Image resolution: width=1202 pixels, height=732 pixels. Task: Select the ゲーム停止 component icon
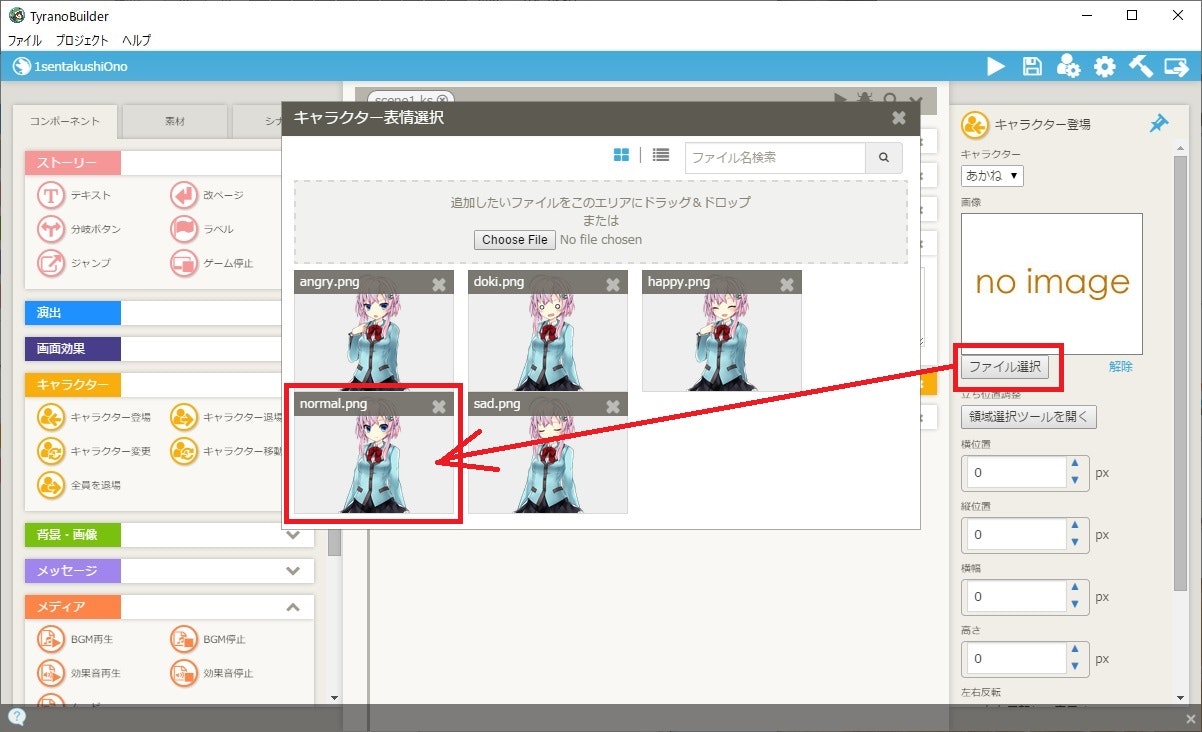184,263
